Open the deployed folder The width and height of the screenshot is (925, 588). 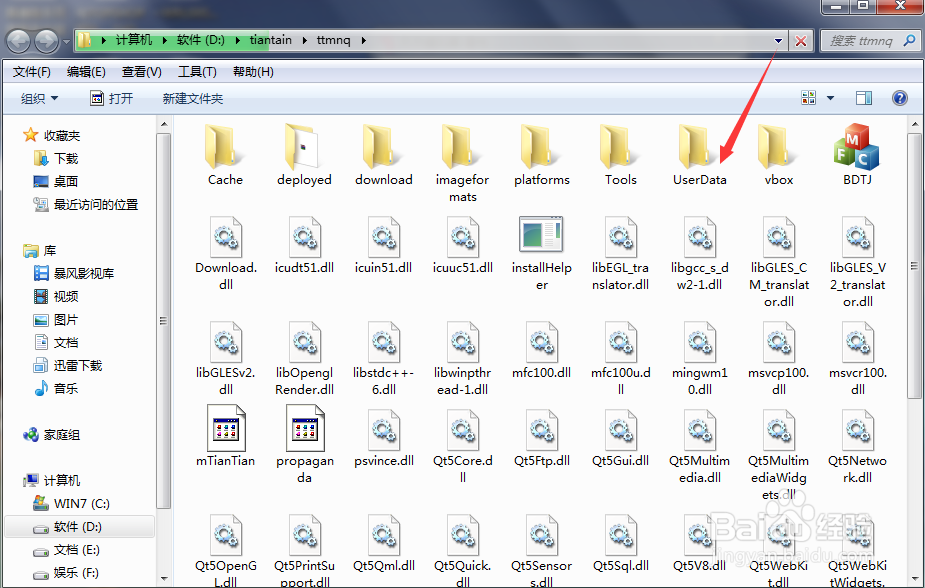tap(304, 156)
